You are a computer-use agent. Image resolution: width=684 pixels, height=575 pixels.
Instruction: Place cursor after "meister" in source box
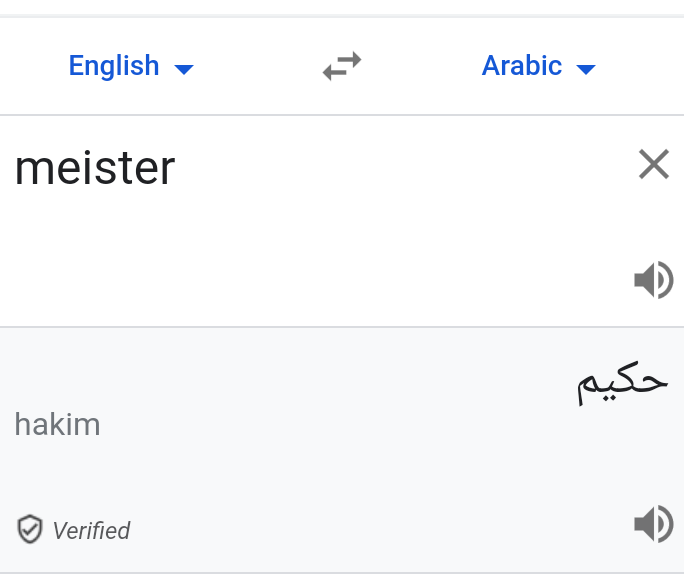[178, 168]
